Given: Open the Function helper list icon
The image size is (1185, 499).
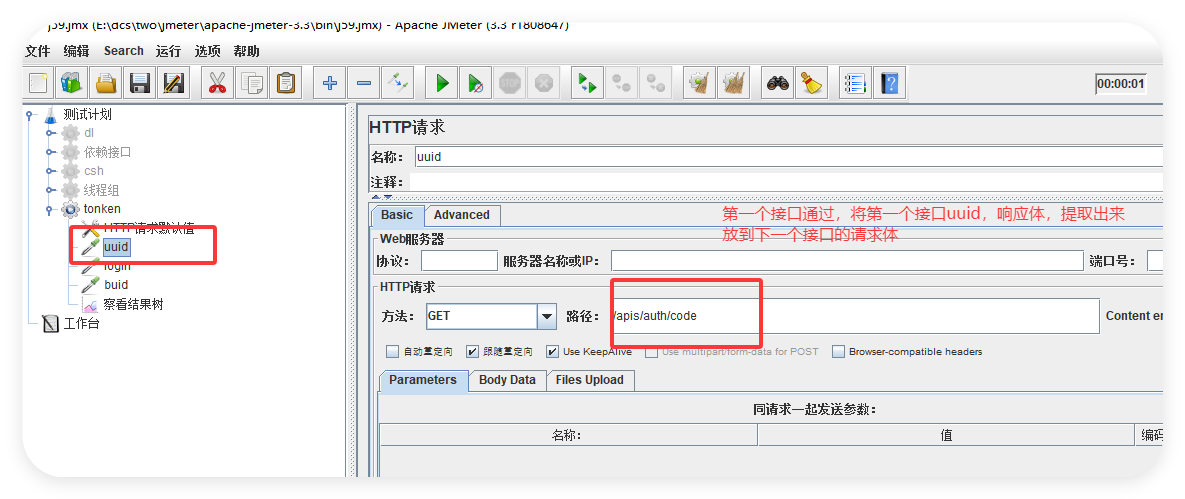Looking at the screenshot, I should [x=855, y=82].
